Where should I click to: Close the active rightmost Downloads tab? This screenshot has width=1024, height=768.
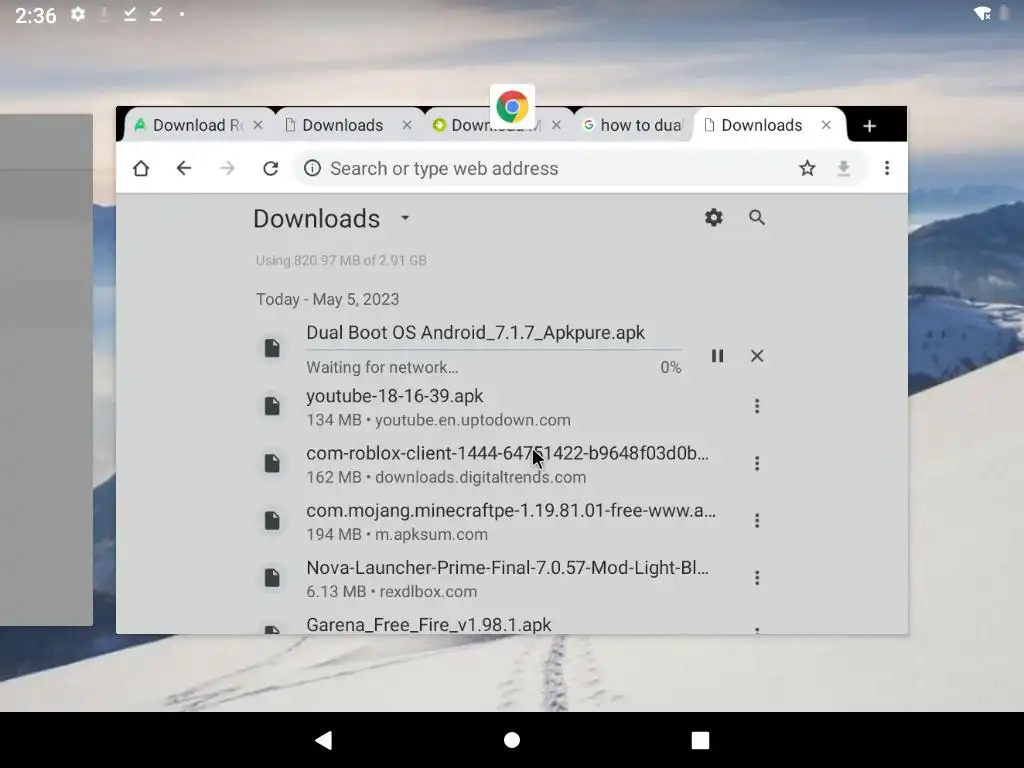[826, 125]
